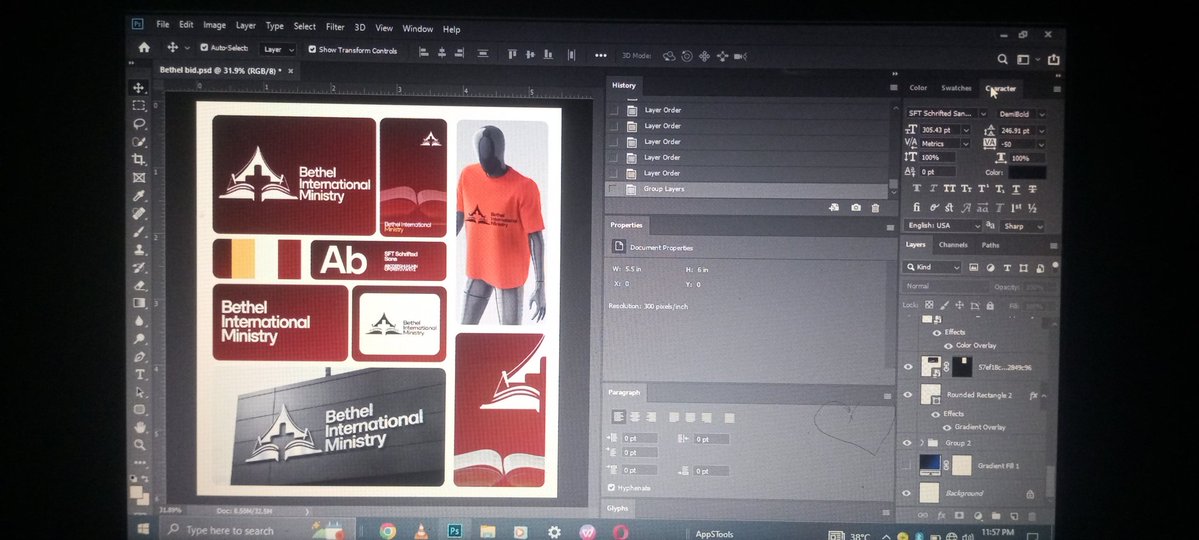The width and height of the screenshot is (1199, 540).
Task: Select the Zoom tool
Action: tap(139, 444)
